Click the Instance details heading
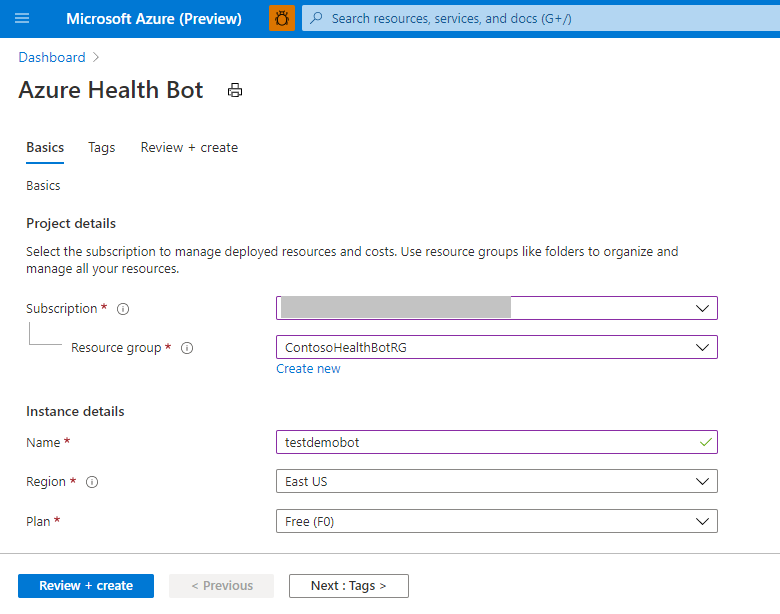Viewport: 780px width, 614px height. coord(75,411)
